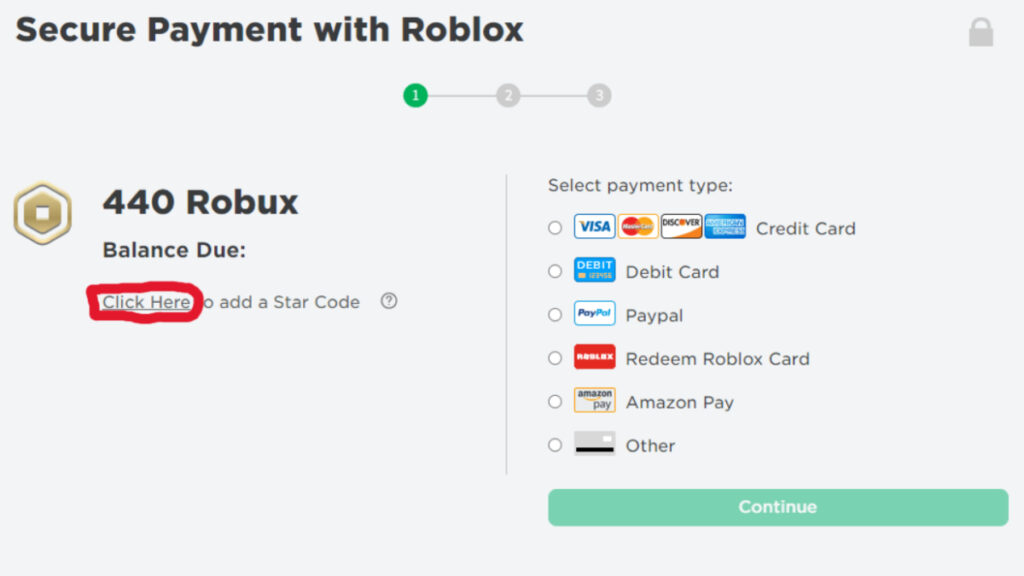The image size is (1024, 576).
Task: Click the PayPal logo icon
Action: (595, 314)
